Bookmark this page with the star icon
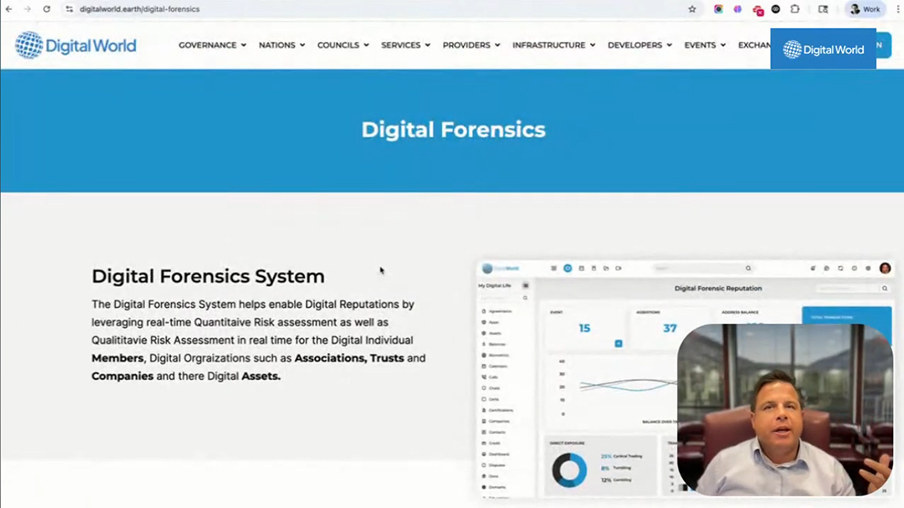 [x=692, y=9]
